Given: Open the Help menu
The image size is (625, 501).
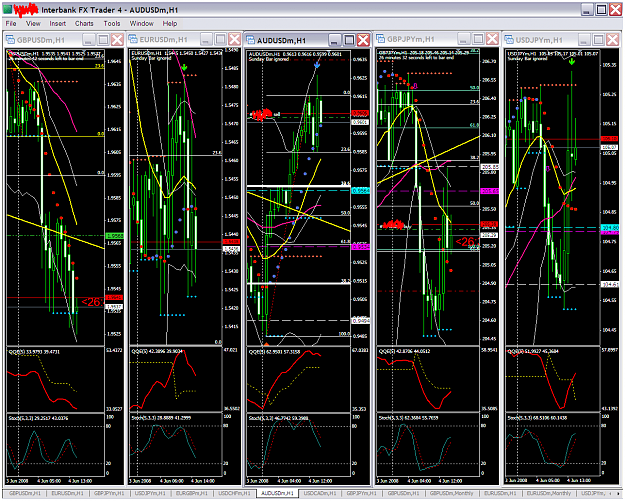Looking at the screenshot, I should 170,24.
